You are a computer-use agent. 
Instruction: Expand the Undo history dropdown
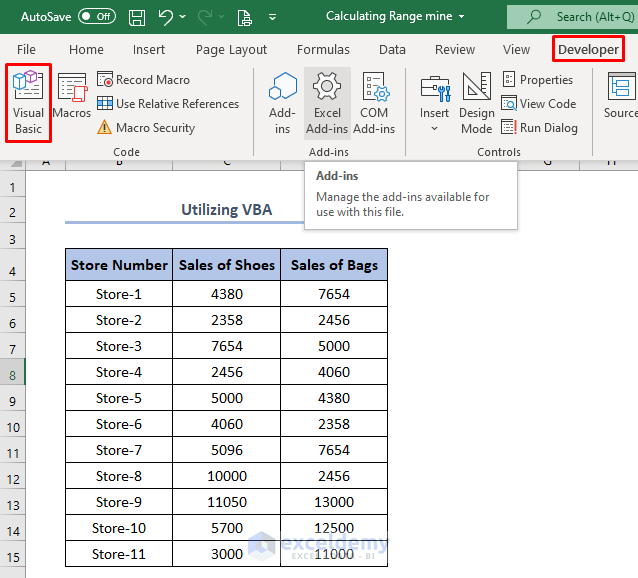(x=183, y=17)
